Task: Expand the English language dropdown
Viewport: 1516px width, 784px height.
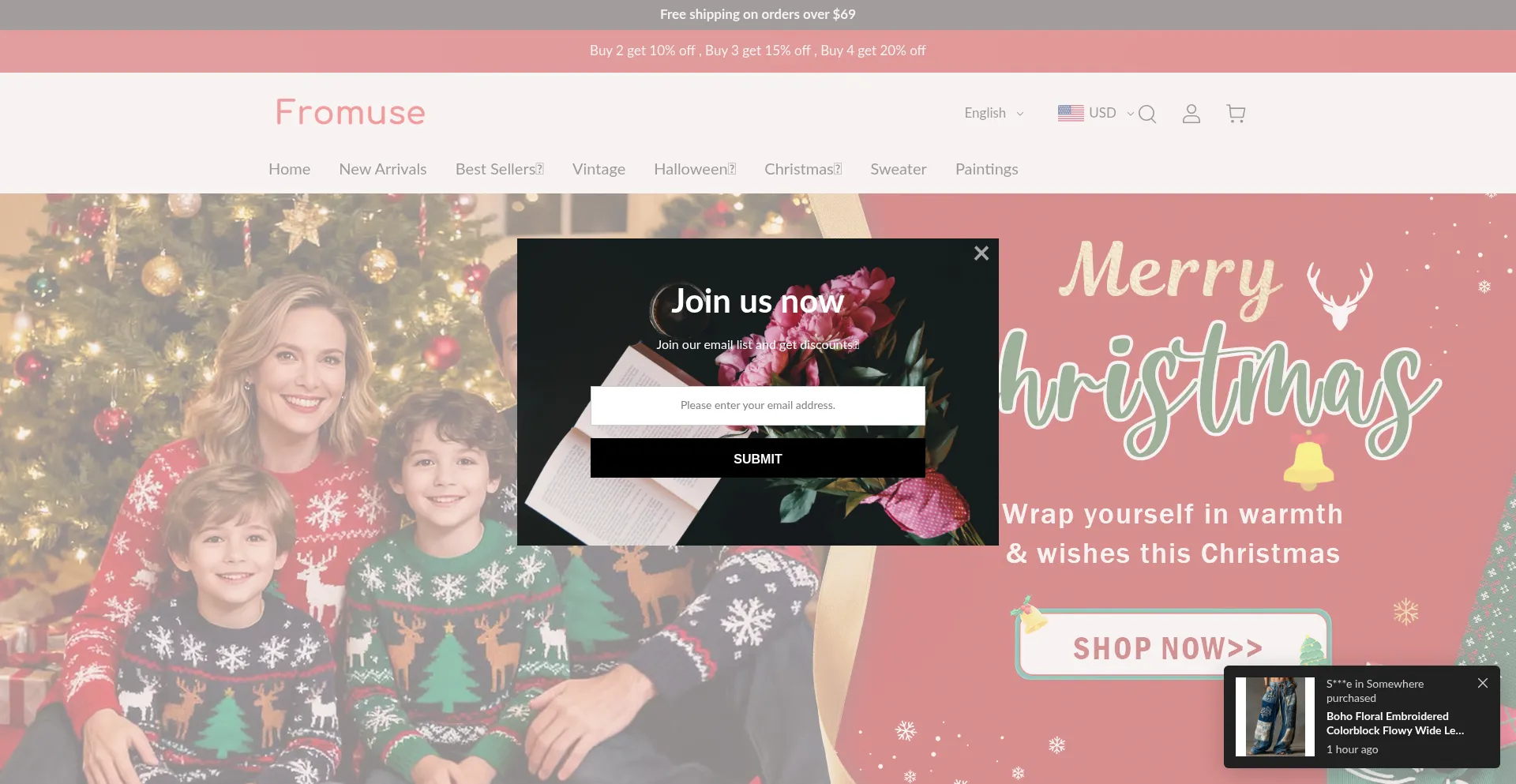Action: pos(994,113)
